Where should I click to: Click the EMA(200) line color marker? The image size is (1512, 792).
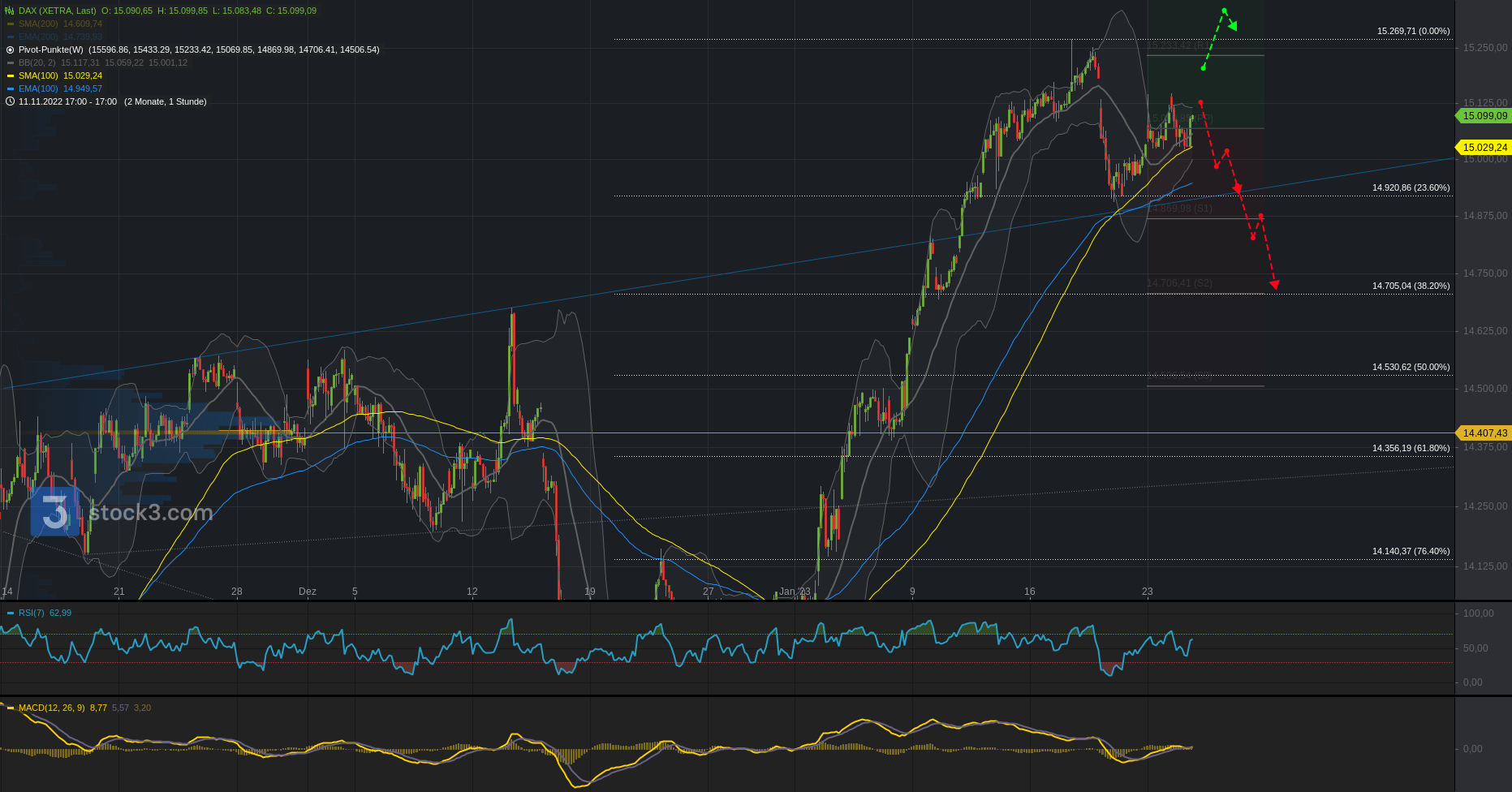(x=11, y=37)
